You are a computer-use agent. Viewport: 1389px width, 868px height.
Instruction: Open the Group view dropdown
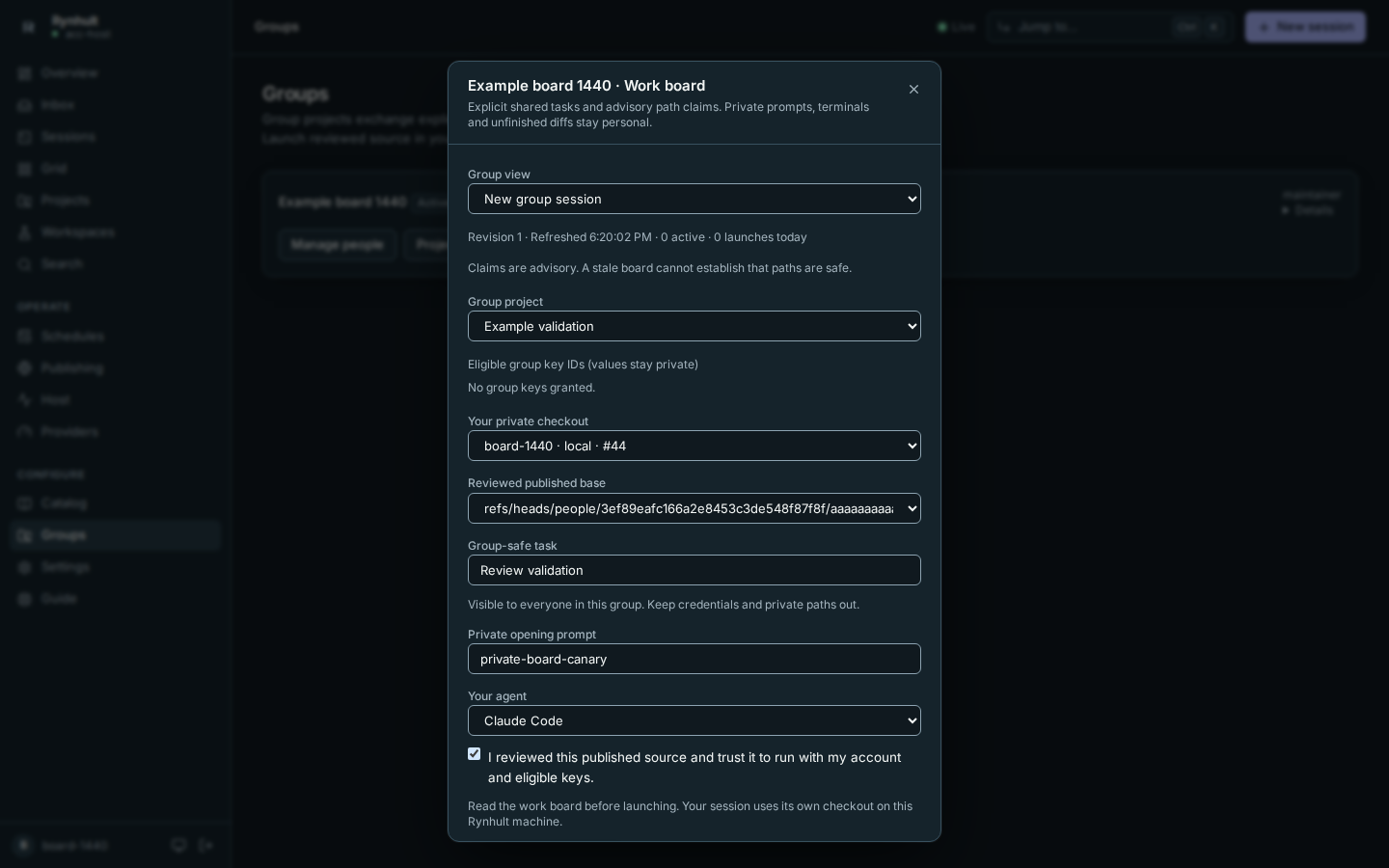point(694,199)
